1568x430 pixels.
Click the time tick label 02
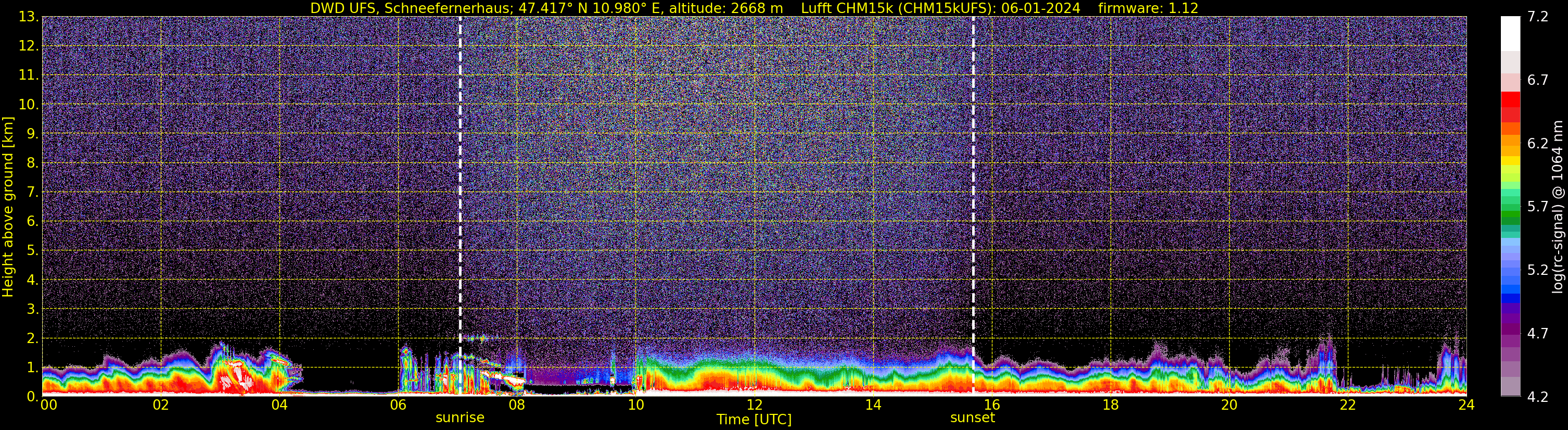[160, 405]
